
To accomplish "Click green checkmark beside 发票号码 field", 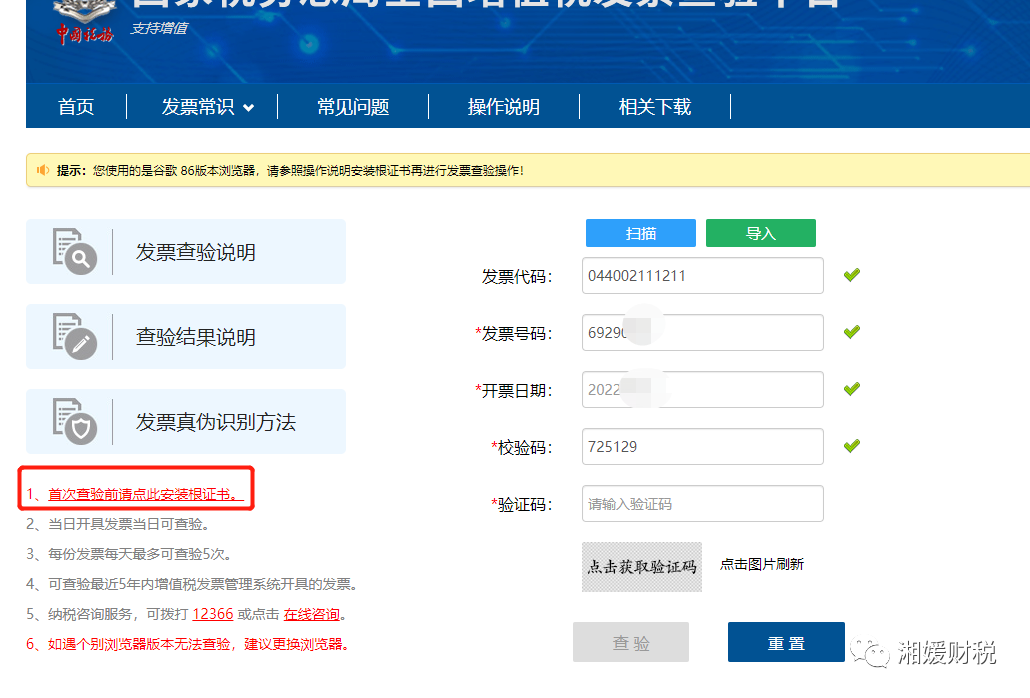I will [x=851, y=332].
